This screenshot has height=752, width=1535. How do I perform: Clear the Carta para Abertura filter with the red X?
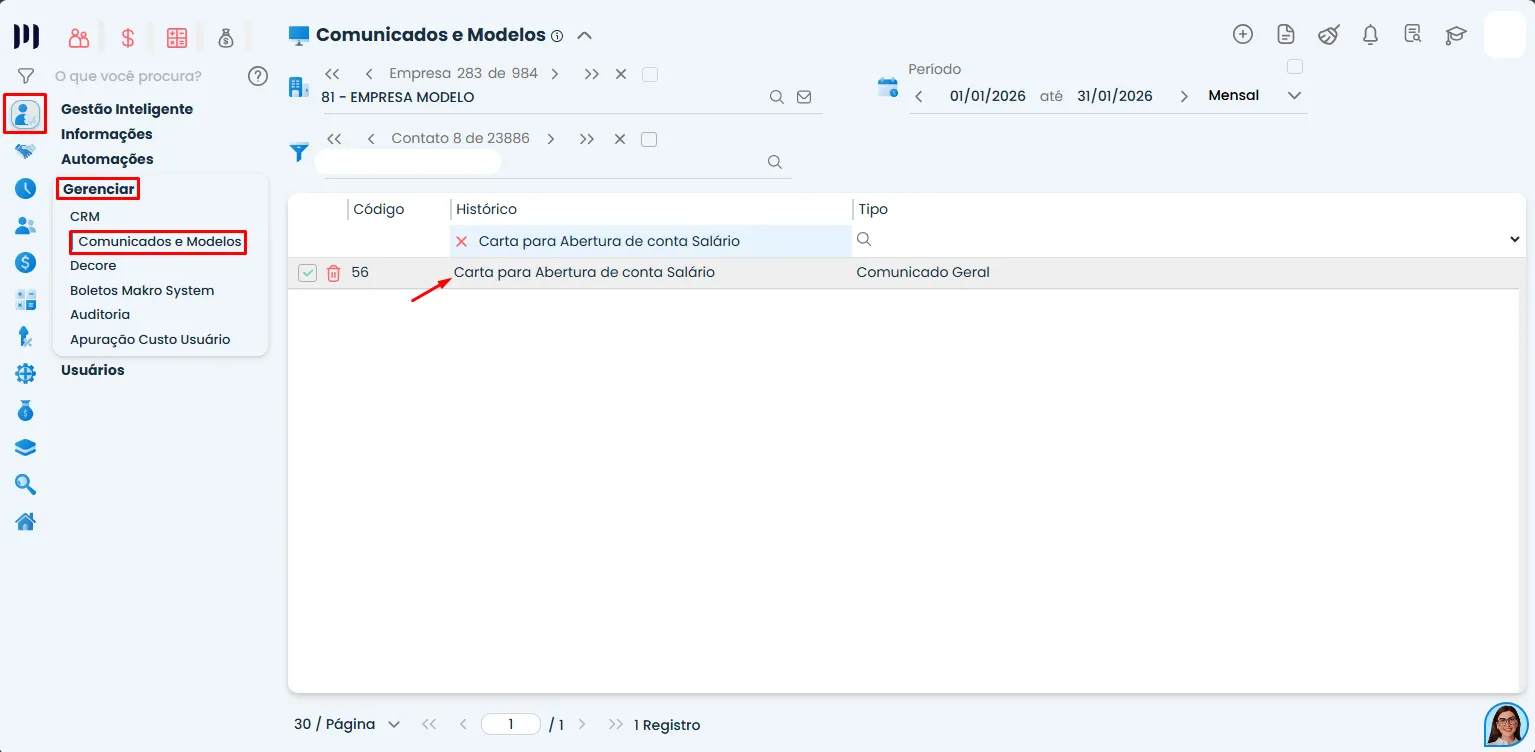pyautogui.click(x=460, y=240)
